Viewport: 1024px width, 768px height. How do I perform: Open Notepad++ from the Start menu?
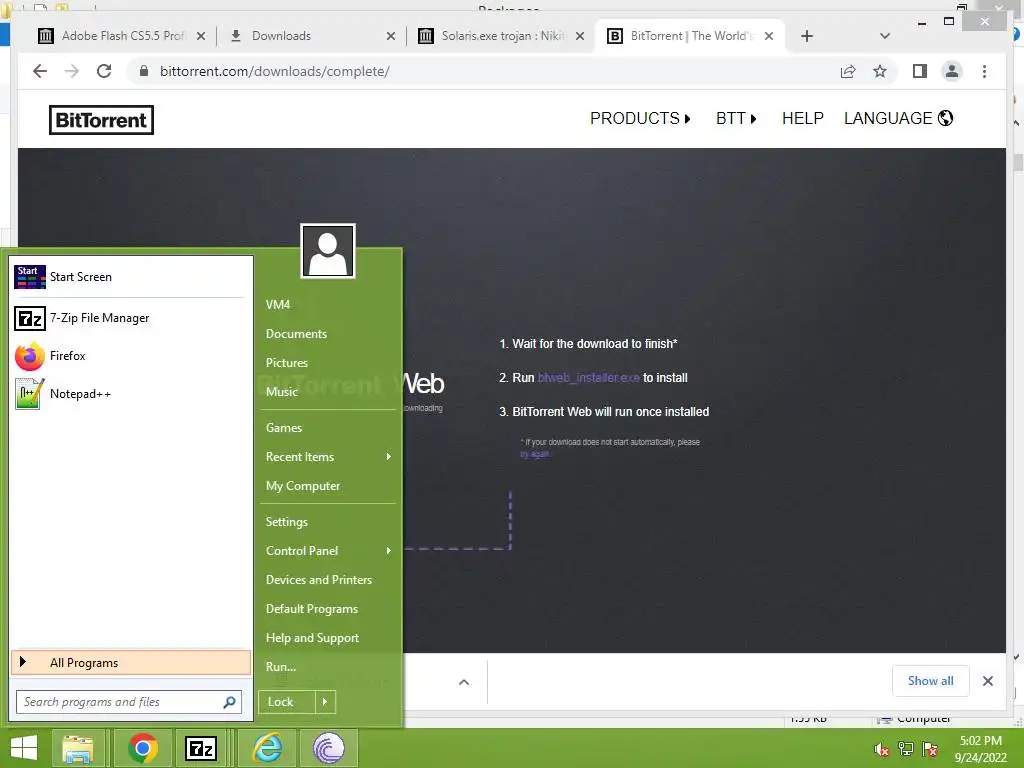click(x=129, y=394)
